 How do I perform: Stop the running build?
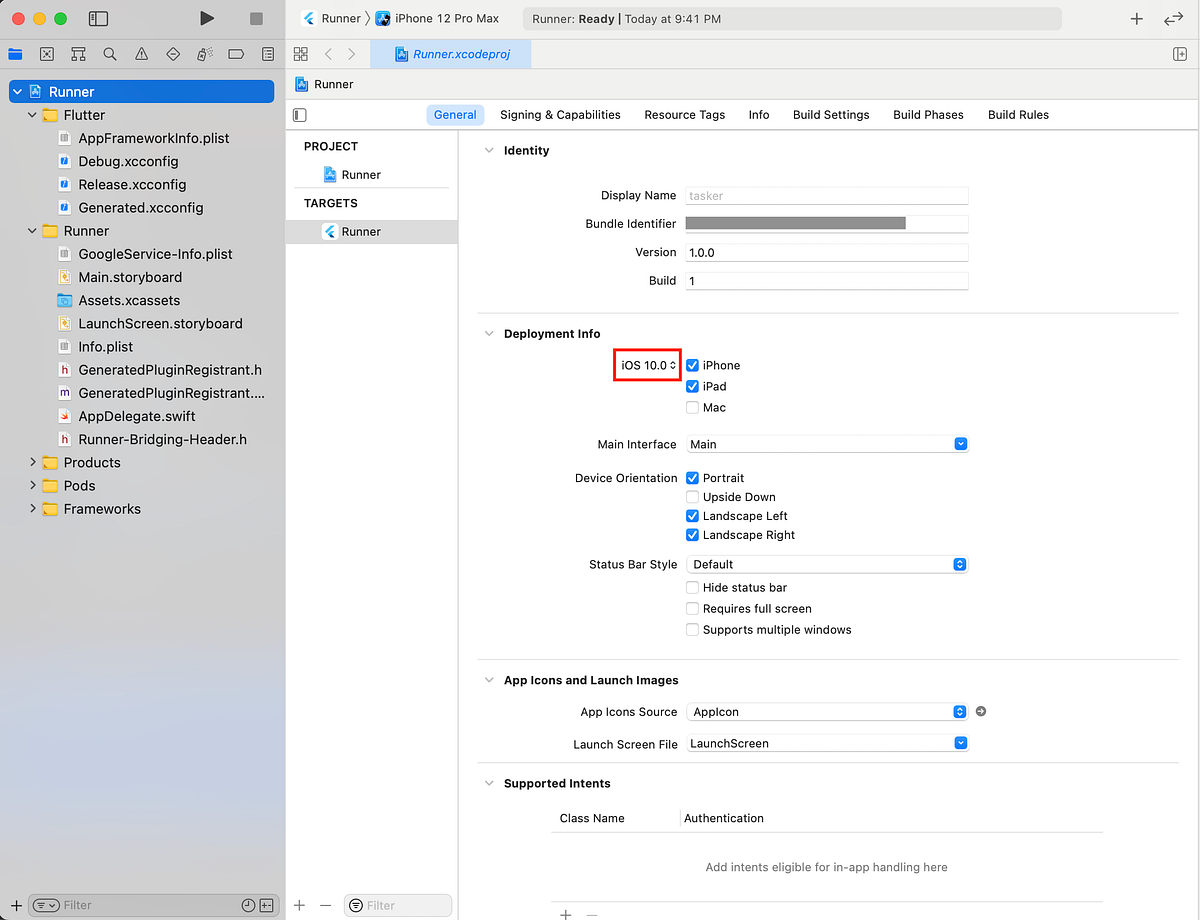(x=256, y=19)
